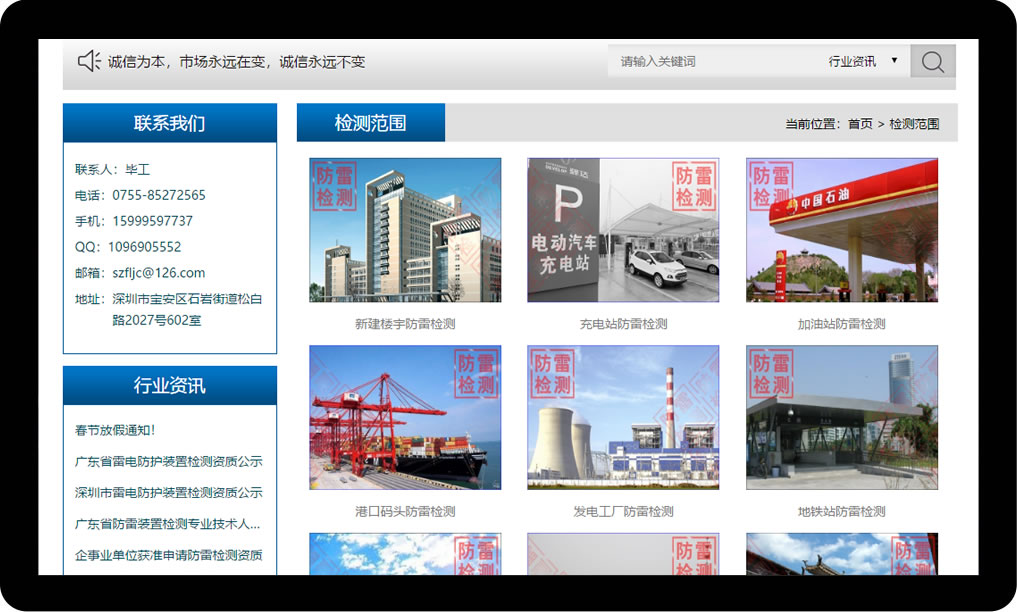Click the mobile number 15999597737

coord(152,221)
